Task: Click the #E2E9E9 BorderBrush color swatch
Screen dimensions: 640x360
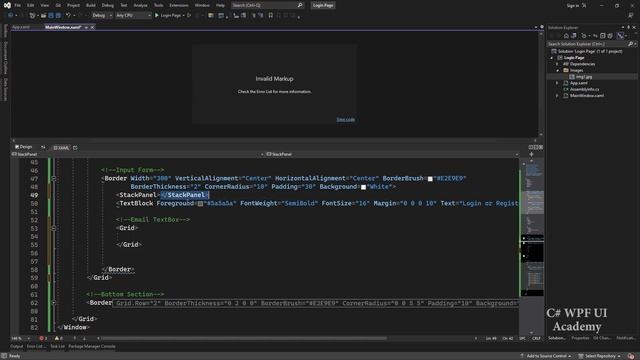Action: (430, 179)
